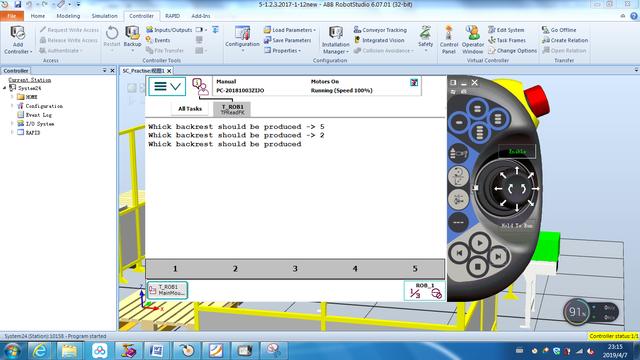Expand the HOME folder node
Viewport: 640px width, 360px height.
[12, 97]
